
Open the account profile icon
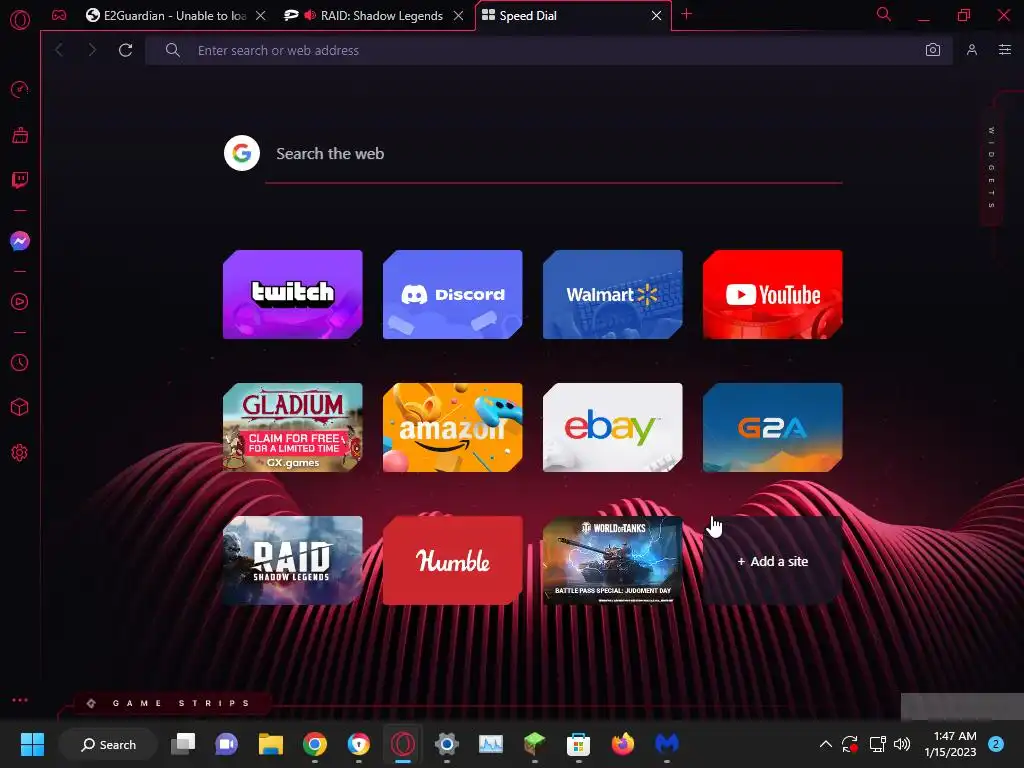click(x=972, y=50)
